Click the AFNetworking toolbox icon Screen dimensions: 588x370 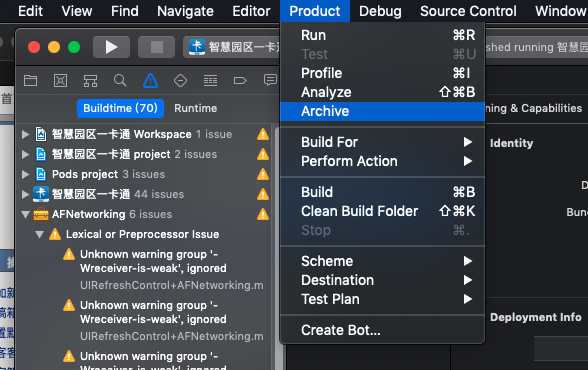coord(41,214)
